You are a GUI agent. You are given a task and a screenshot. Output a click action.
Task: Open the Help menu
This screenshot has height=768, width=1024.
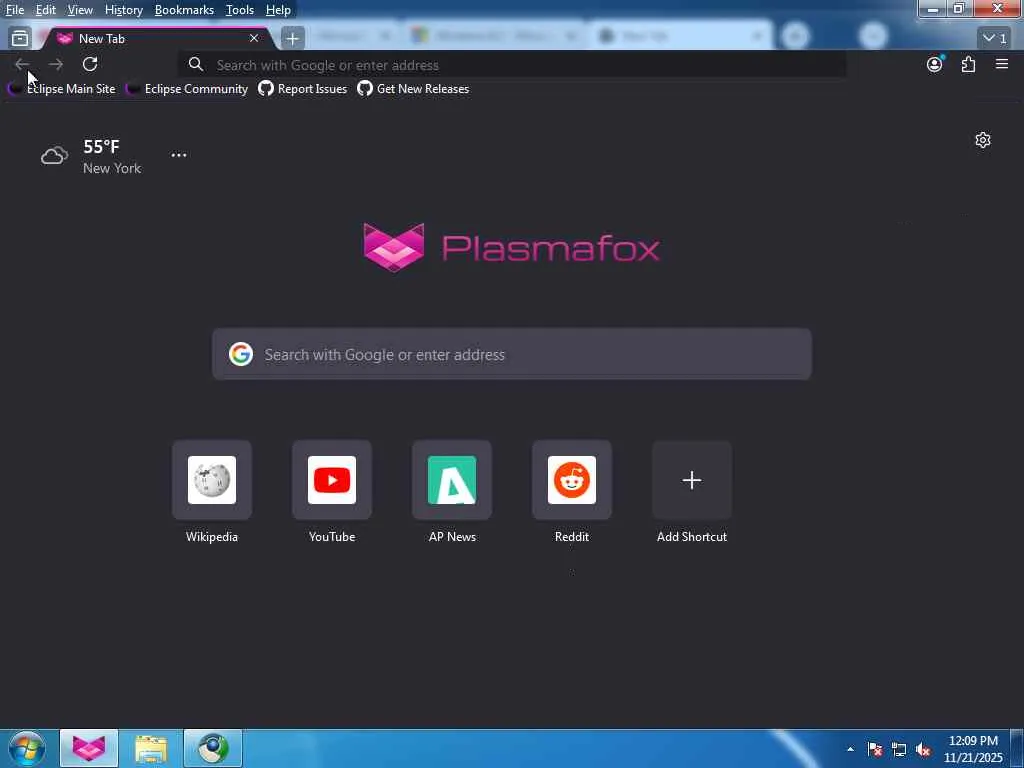[278, 10]
